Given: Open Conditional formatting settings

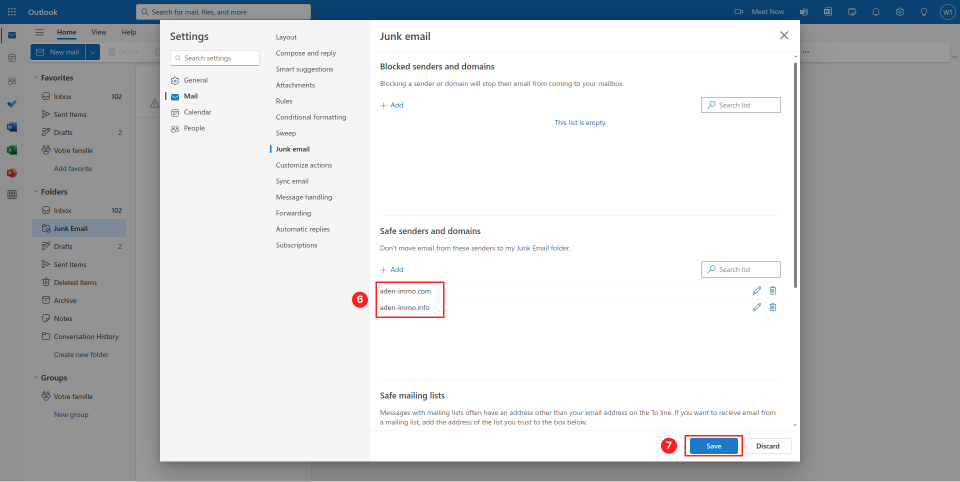Looking at the screenshot, I should [x=311, y=117].
